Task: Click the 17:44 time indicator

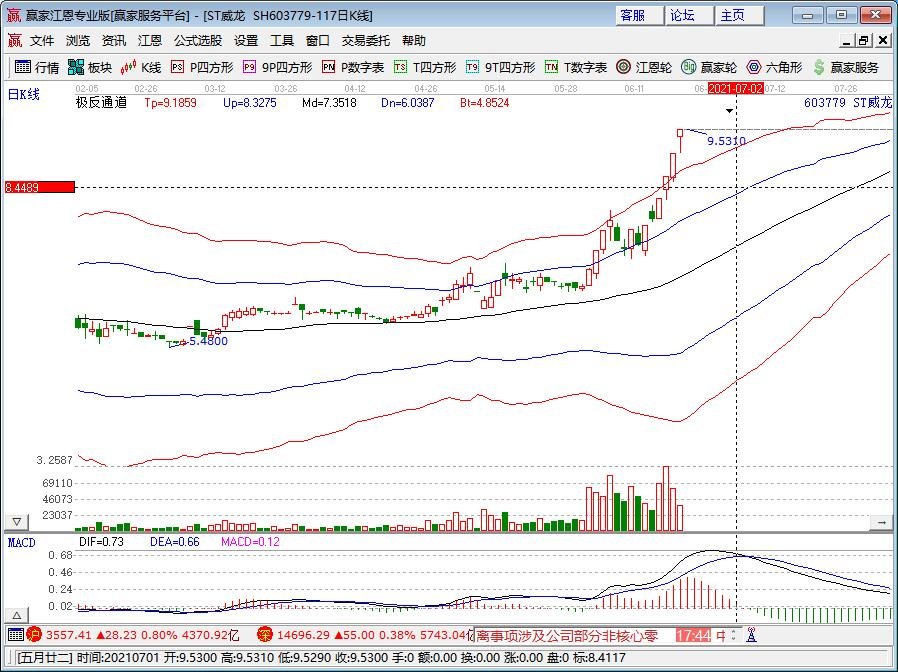Action: coord(693,635)
